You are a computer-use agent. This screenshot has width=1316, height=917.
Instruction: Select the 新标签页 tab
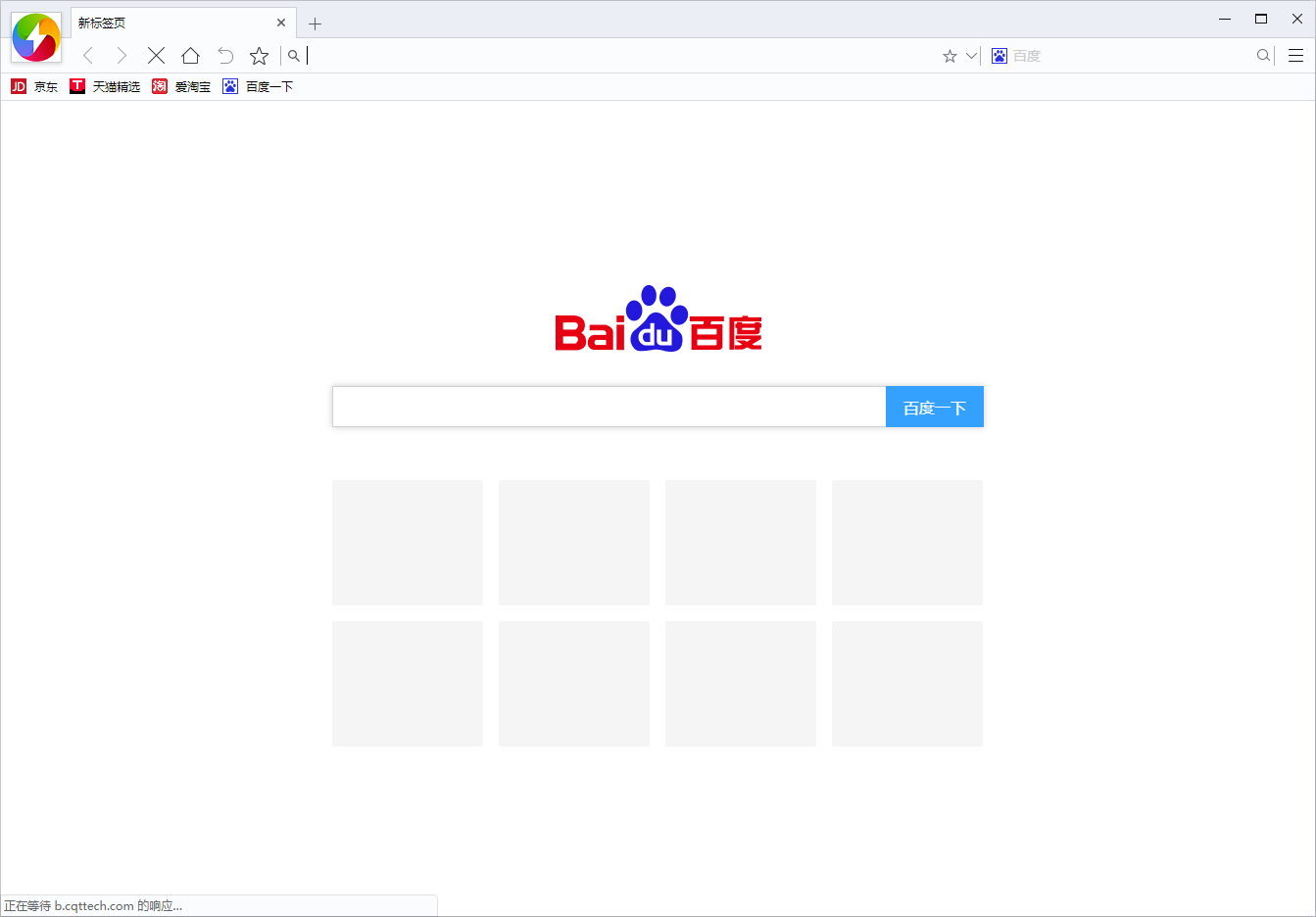pos(182,23)
